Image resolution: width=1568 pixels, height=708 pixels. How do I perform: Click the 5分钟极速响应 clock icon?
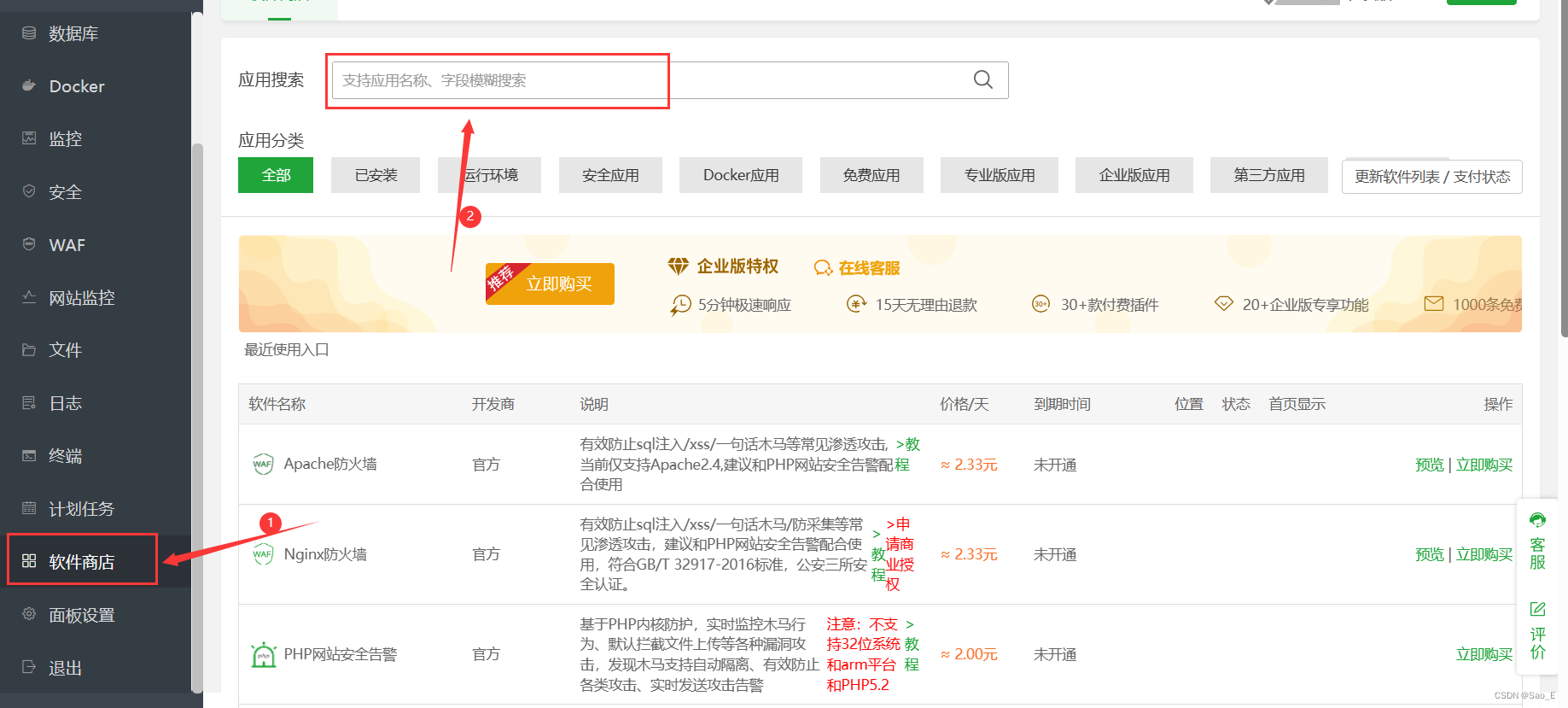pyautogui.click(x=680, y=305)
